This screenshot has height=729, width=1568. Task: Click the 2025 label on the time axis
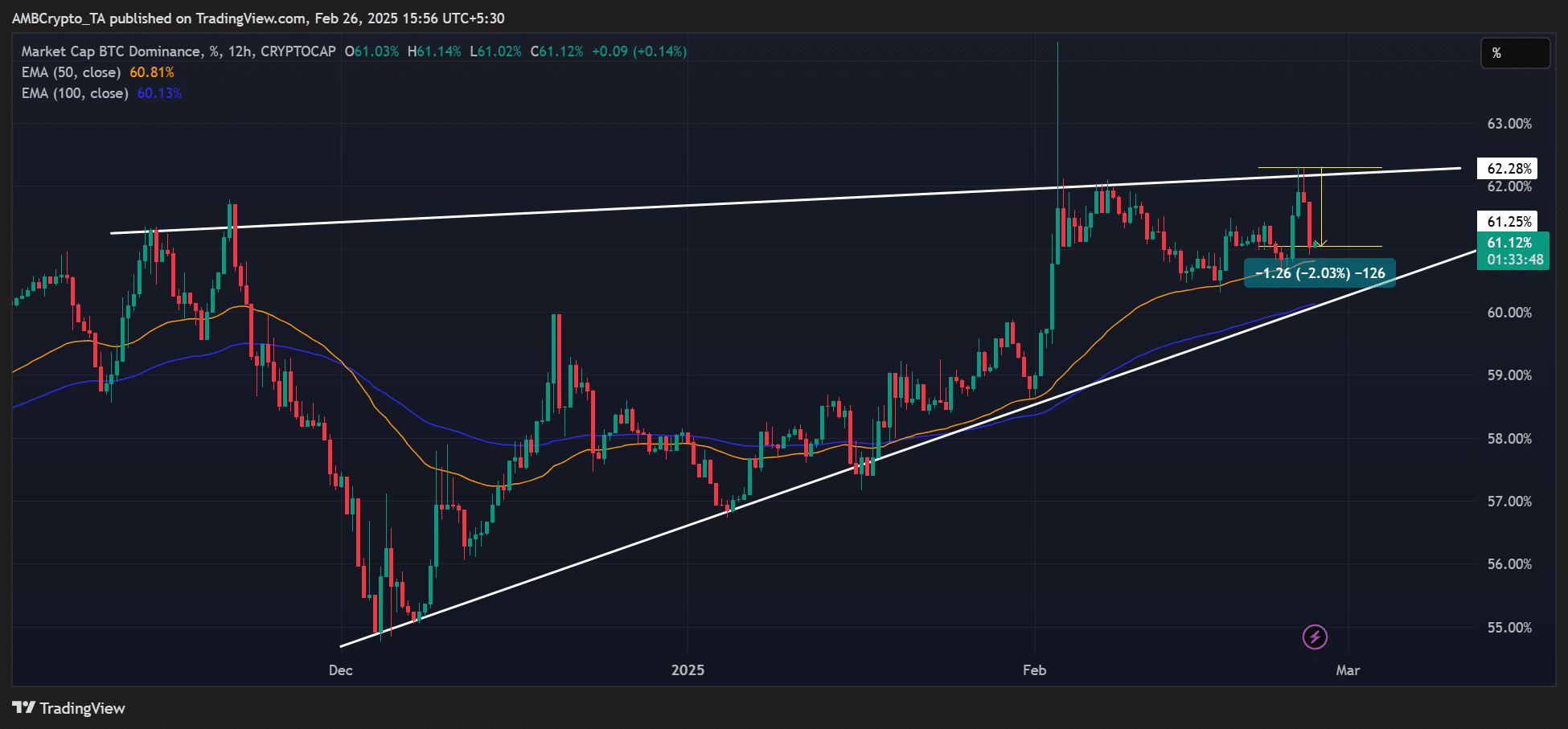click(x=688, y=670)
